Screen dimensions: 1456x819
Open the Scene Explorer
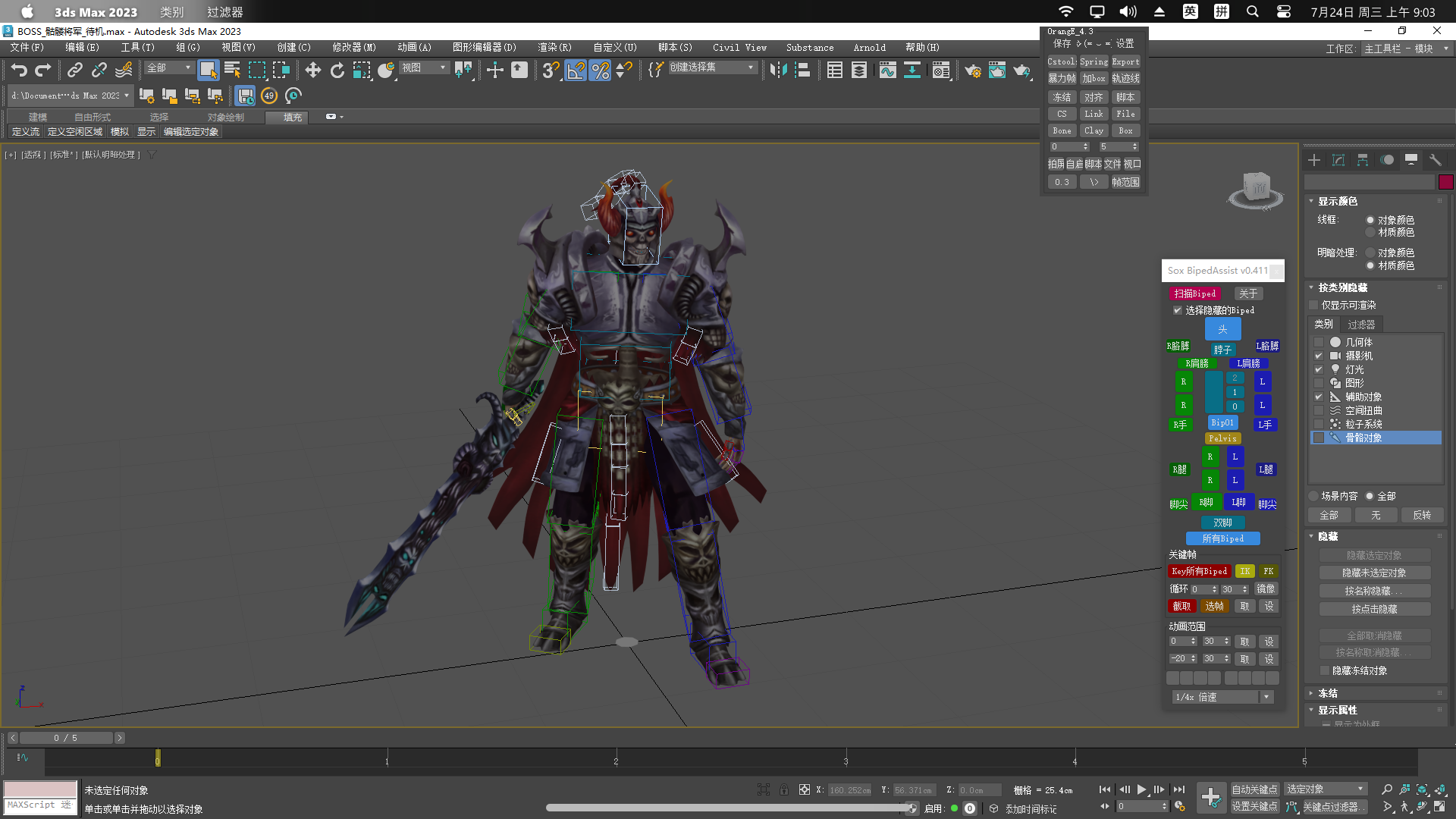click(835, 71)
